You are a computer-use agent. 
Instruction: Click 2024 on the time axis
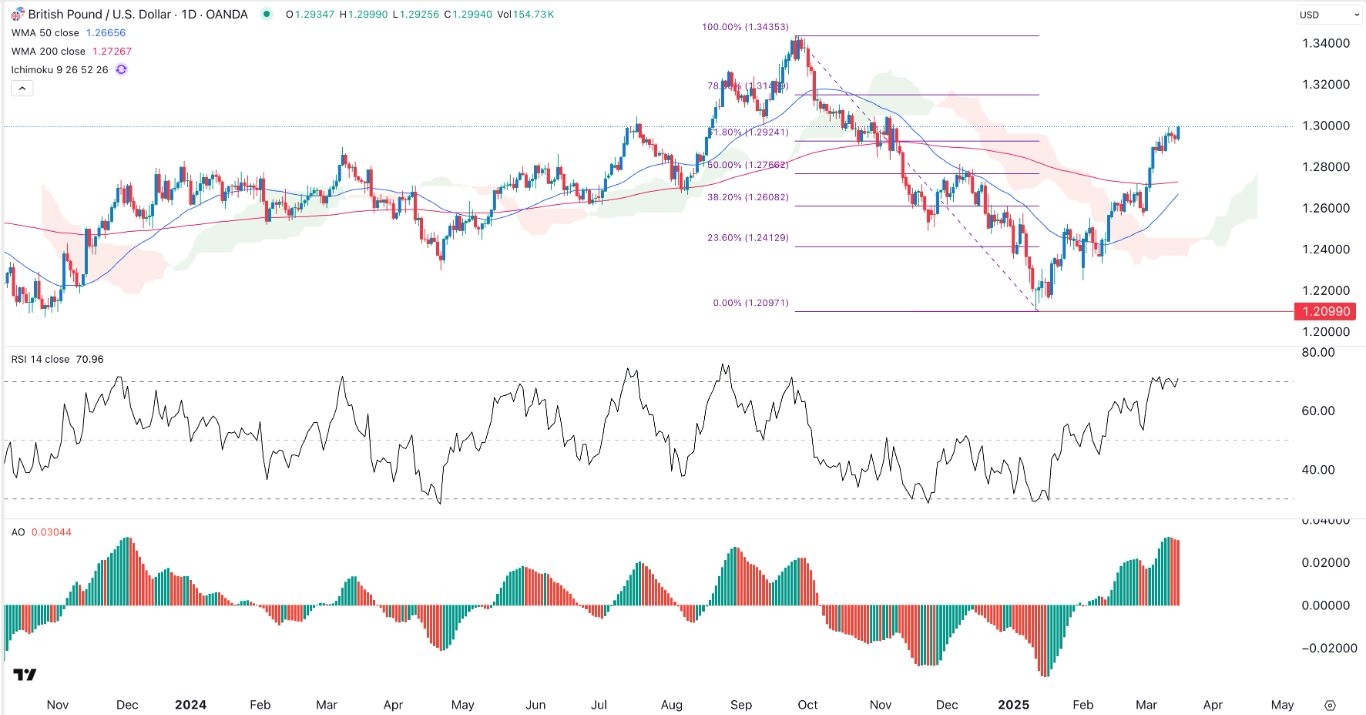pyautogui.click(x=190, y=704)
